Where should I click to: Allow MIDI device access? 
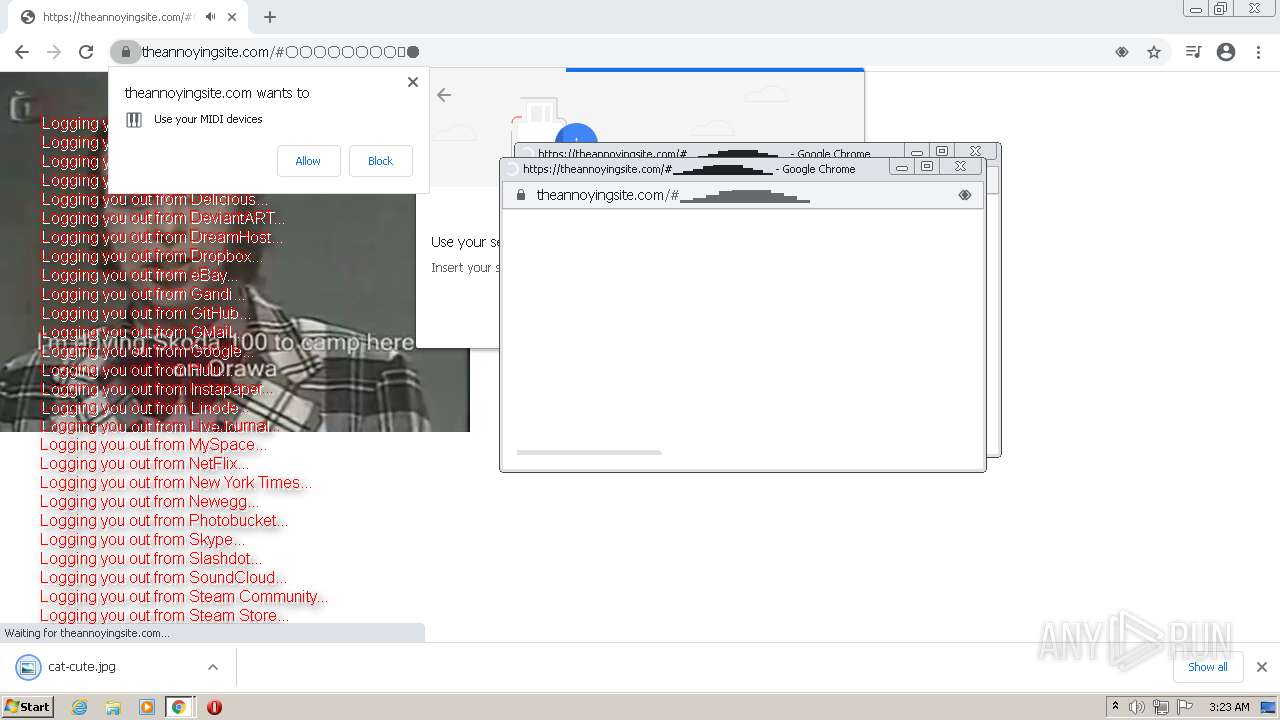tap(308, 161)
